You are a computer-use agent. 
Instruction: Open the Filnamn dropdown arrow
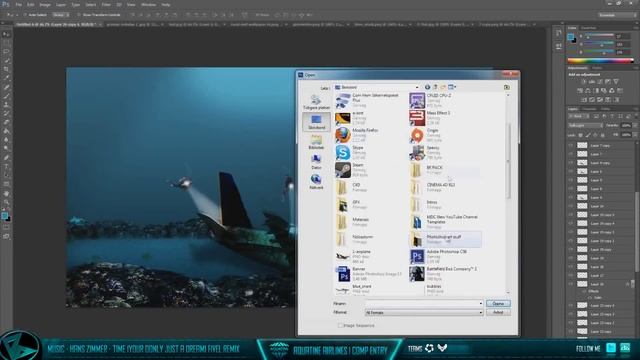(x=480, y=304)
